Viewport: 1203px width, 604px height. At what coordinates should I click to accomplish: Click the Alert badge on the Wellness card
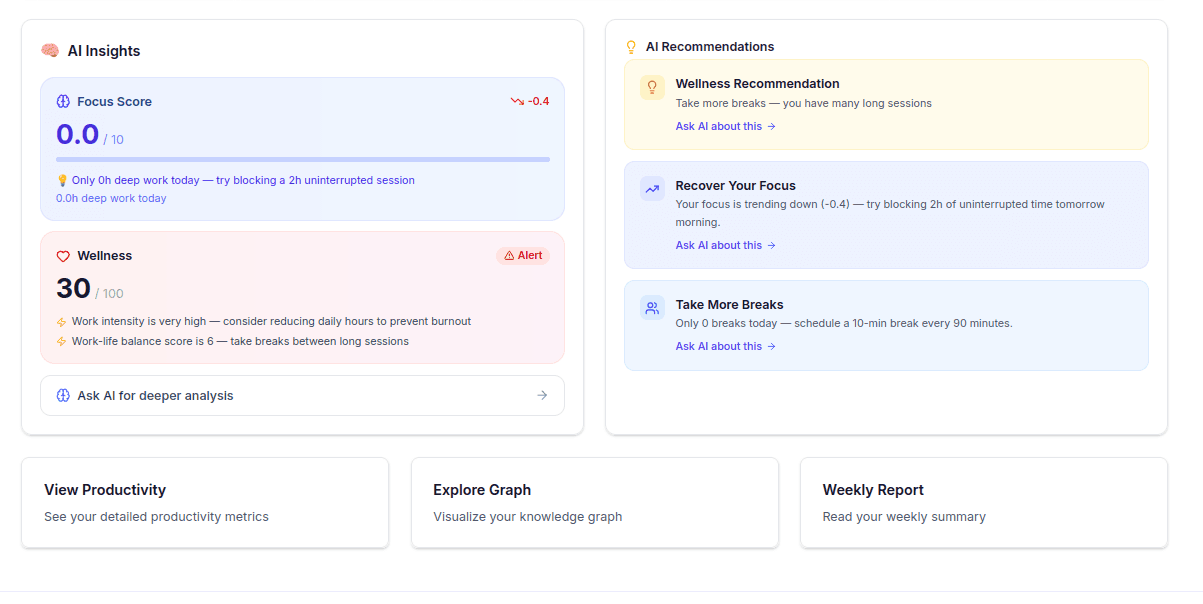522,255
